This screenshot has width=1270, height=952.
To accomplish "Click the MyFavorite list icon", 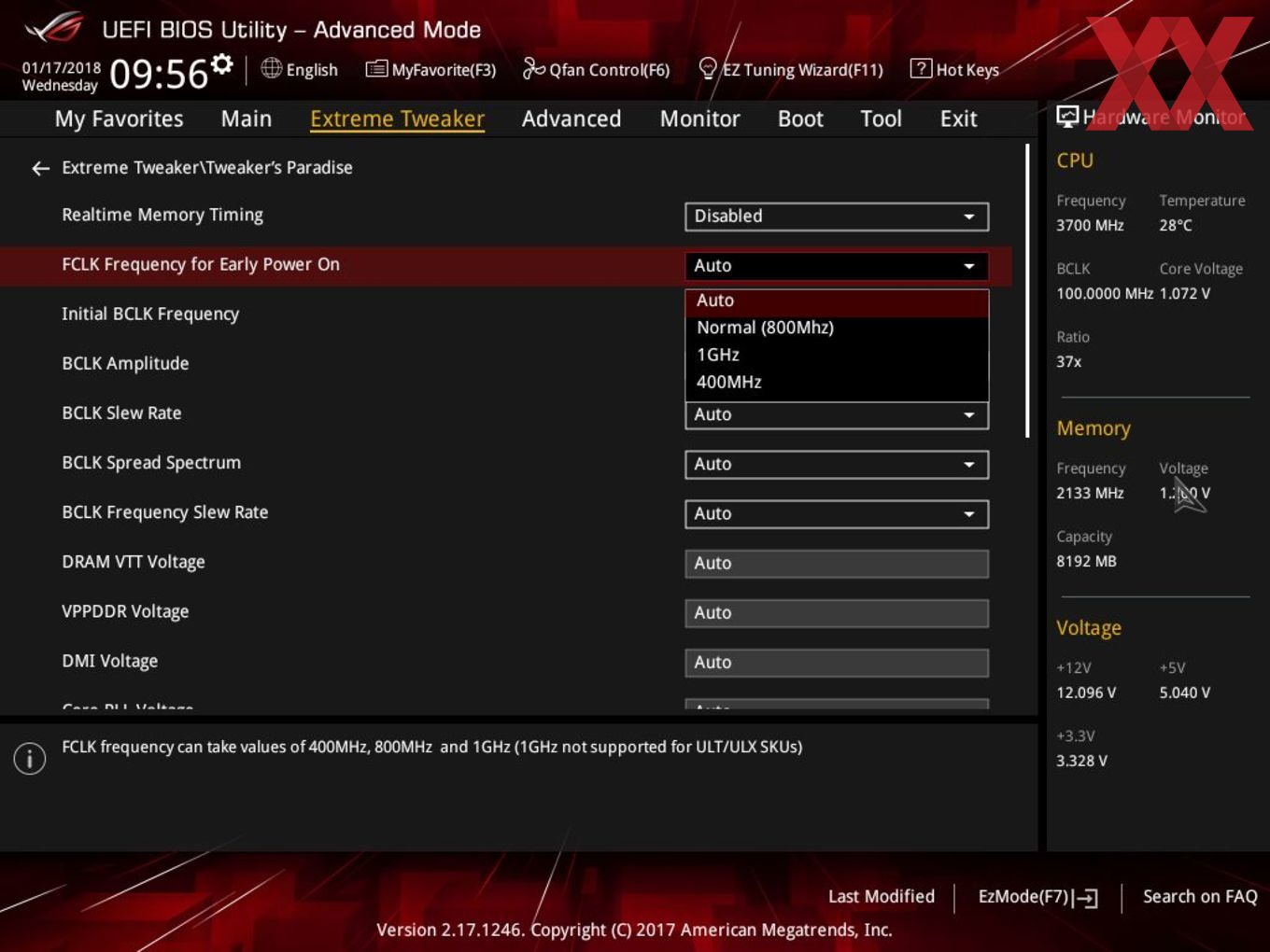I will pos(376,69).
